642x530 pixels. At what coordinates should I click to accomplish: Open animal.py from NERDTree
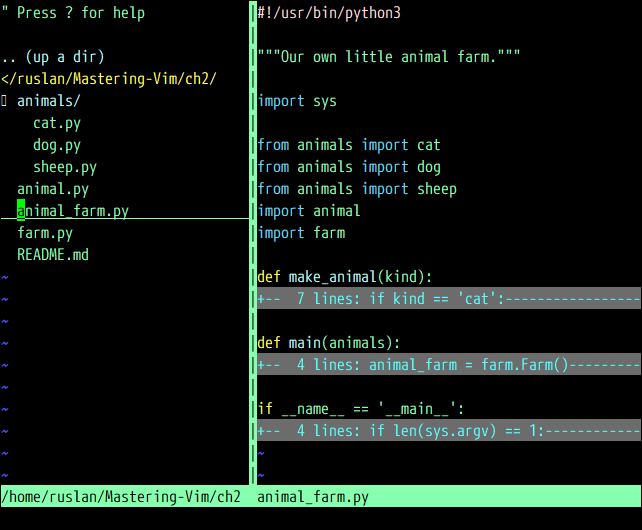coord(52,189)
